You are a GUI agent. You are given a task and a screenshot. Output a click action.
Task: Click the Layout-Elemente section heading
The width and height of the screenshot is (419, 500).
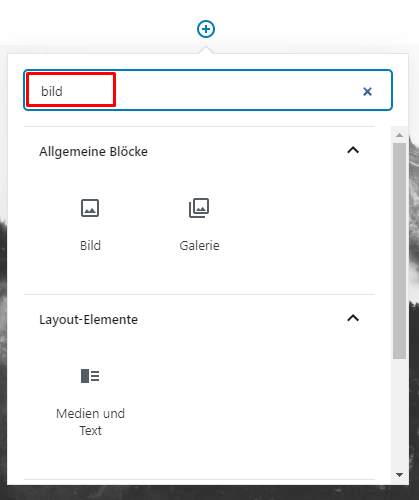click(88, 320)
